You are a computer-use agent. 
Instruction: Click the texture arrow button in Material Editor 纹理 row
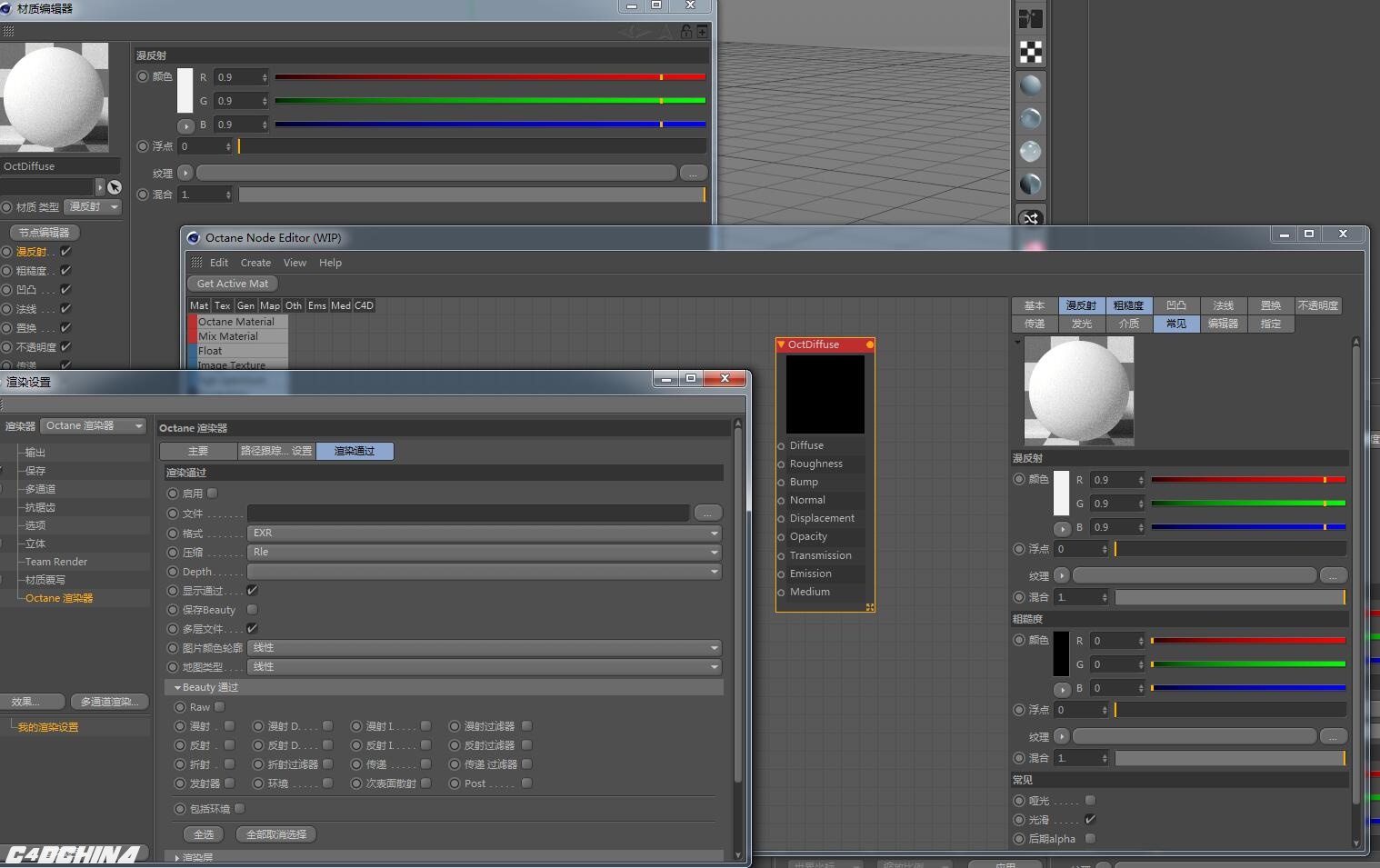tap(185, 173)
